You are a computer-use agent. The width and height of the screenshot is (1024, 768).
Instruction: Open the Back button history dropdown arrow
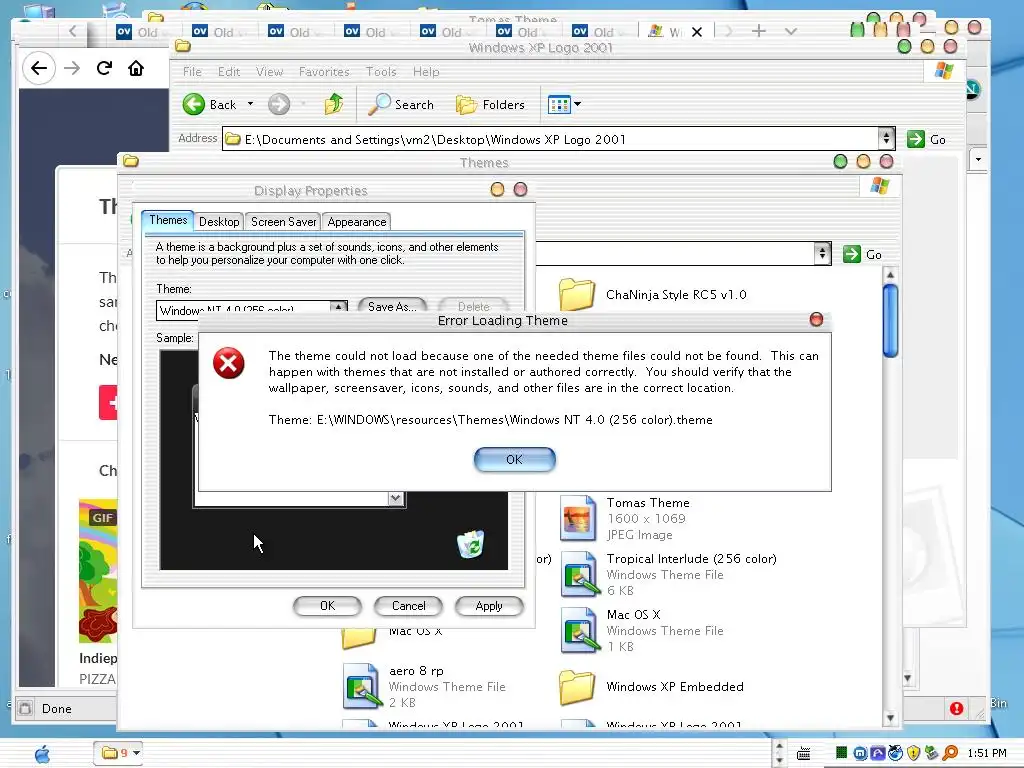(x=250, y=104)
